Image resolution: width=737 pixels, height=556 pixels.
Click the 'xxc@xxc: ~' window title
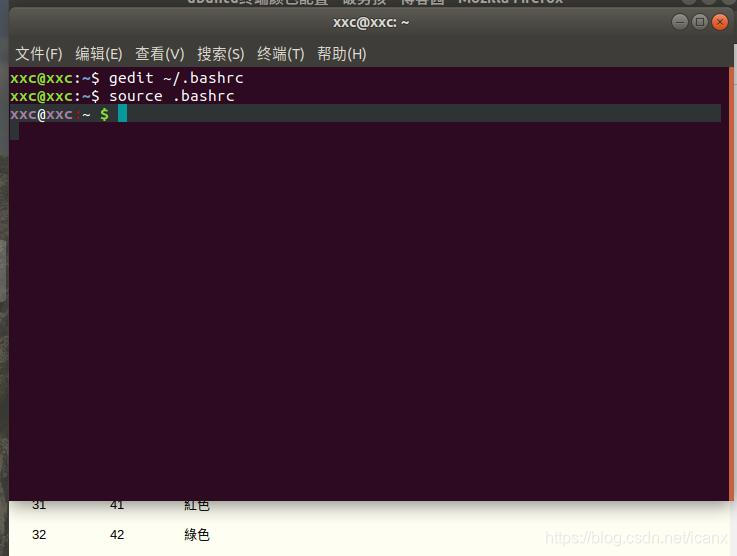[371, 22]
